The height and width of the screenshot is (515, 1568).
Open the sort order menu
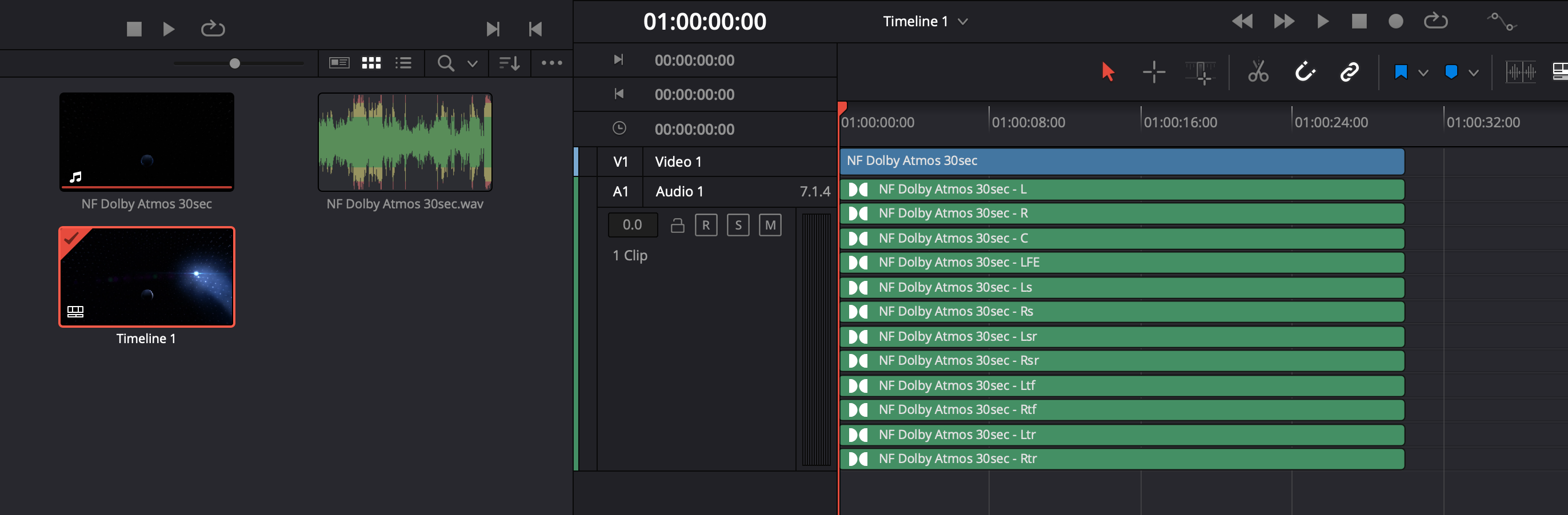(510, 63)
